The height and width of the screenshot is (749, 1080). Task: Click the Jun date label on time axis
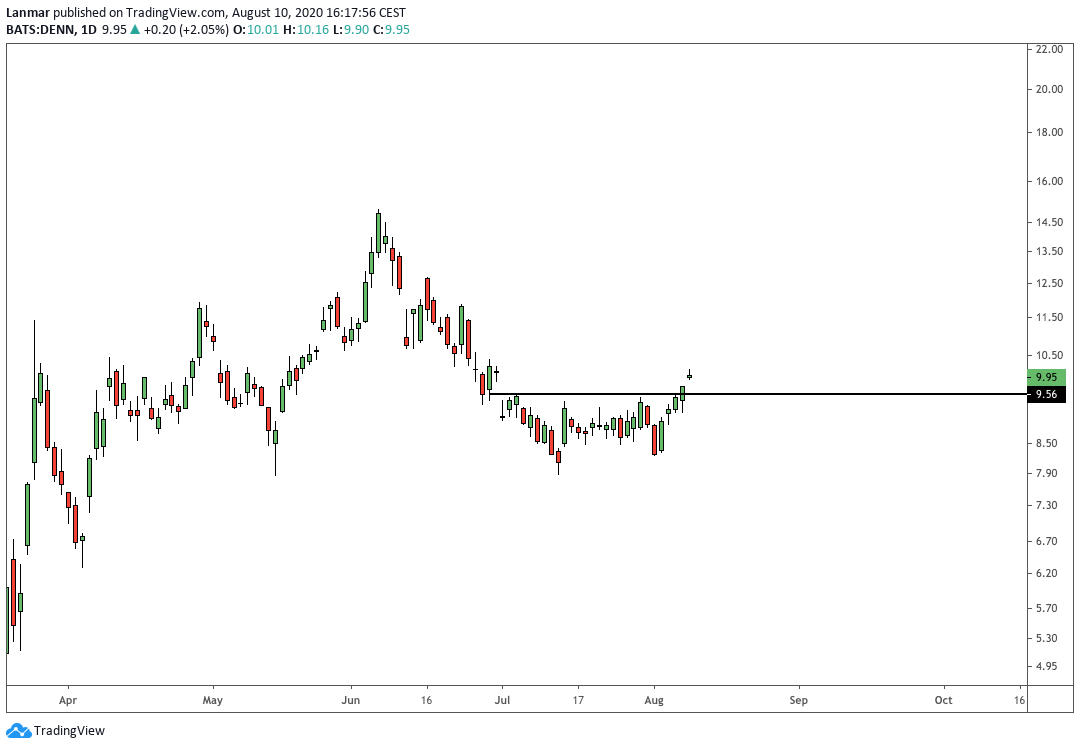pos(351,700)
